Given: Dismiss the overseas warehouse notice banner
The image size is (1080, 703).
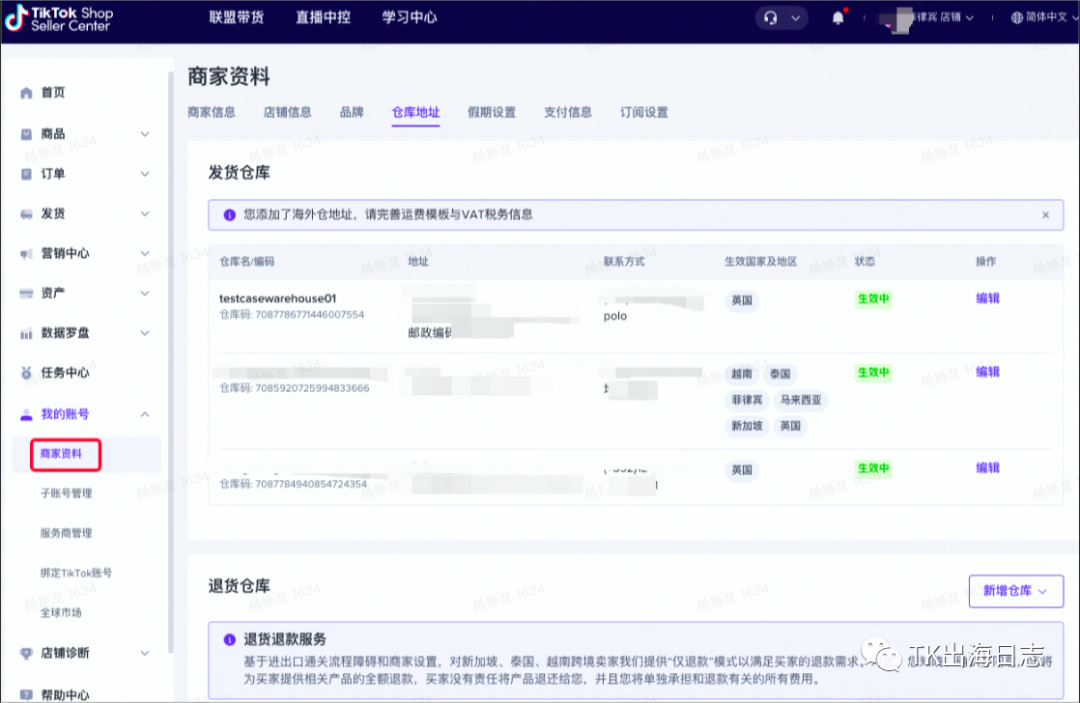Looking at the screenshot, I should point(1046,215).
